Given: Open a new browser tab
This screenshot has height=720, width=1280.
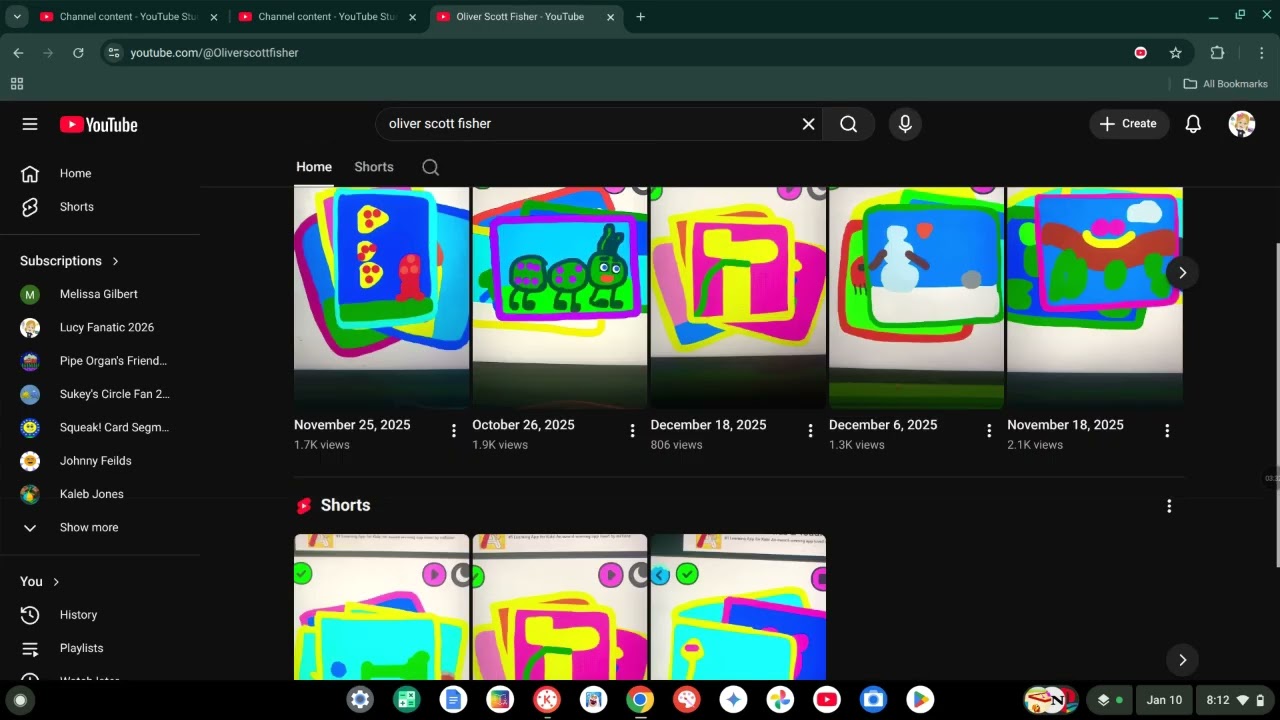Looking at the screenshot, I should click(x=640, y=17).
